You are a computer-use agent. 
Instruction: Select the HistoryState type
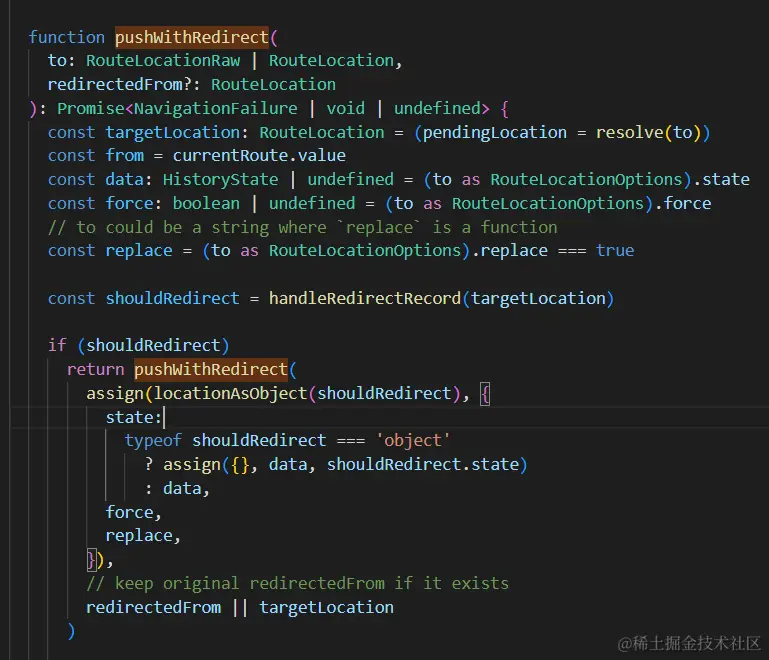[x=221, y=179]
